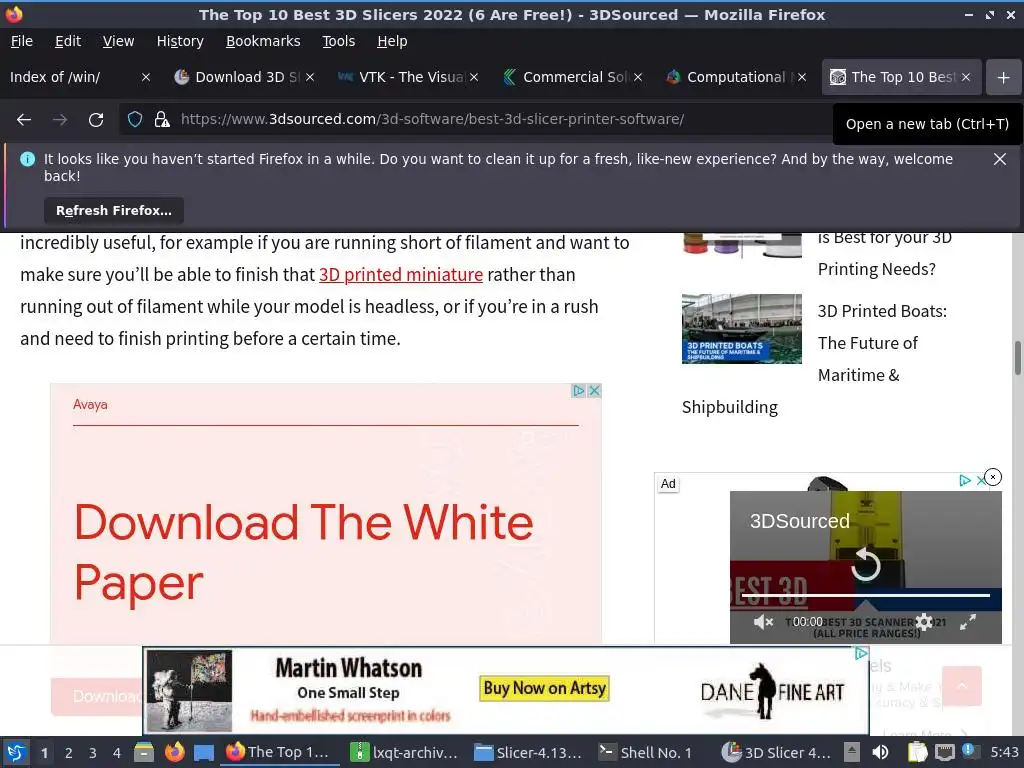
Task: Launch file manager from panel
Action: point(144,752)
